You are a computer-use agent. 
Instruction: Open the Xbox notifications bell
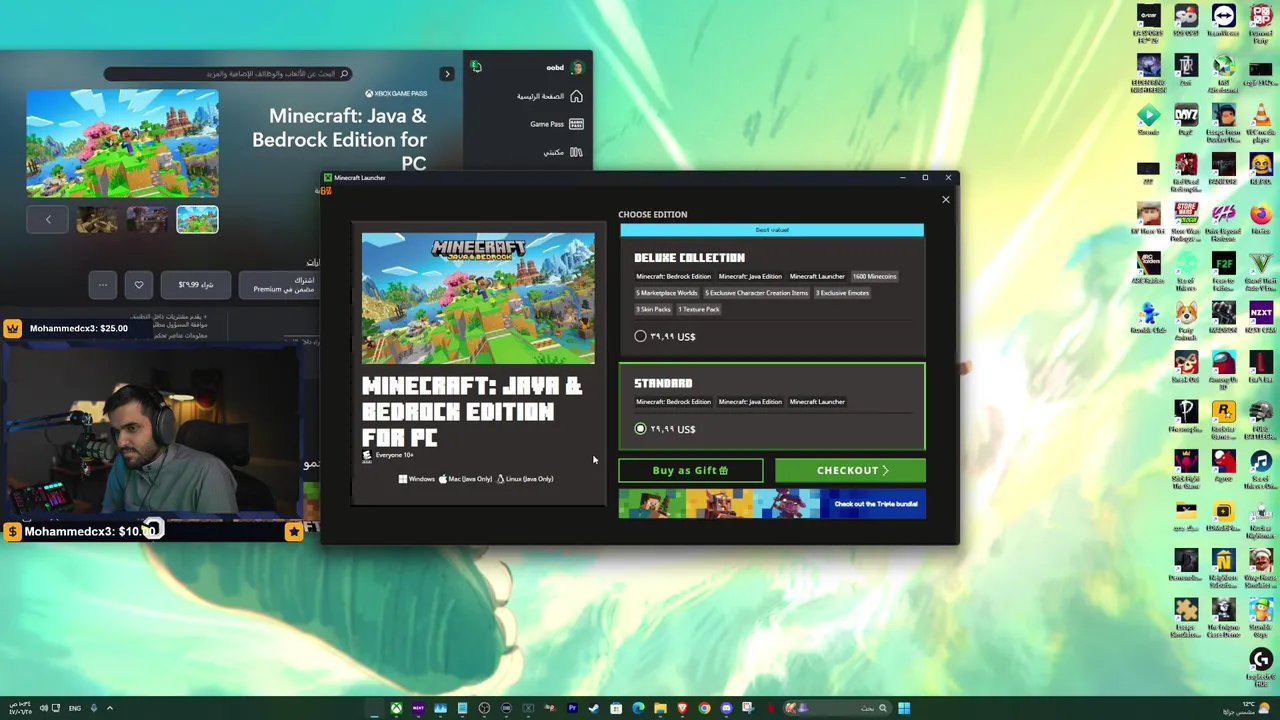(476, 67)
